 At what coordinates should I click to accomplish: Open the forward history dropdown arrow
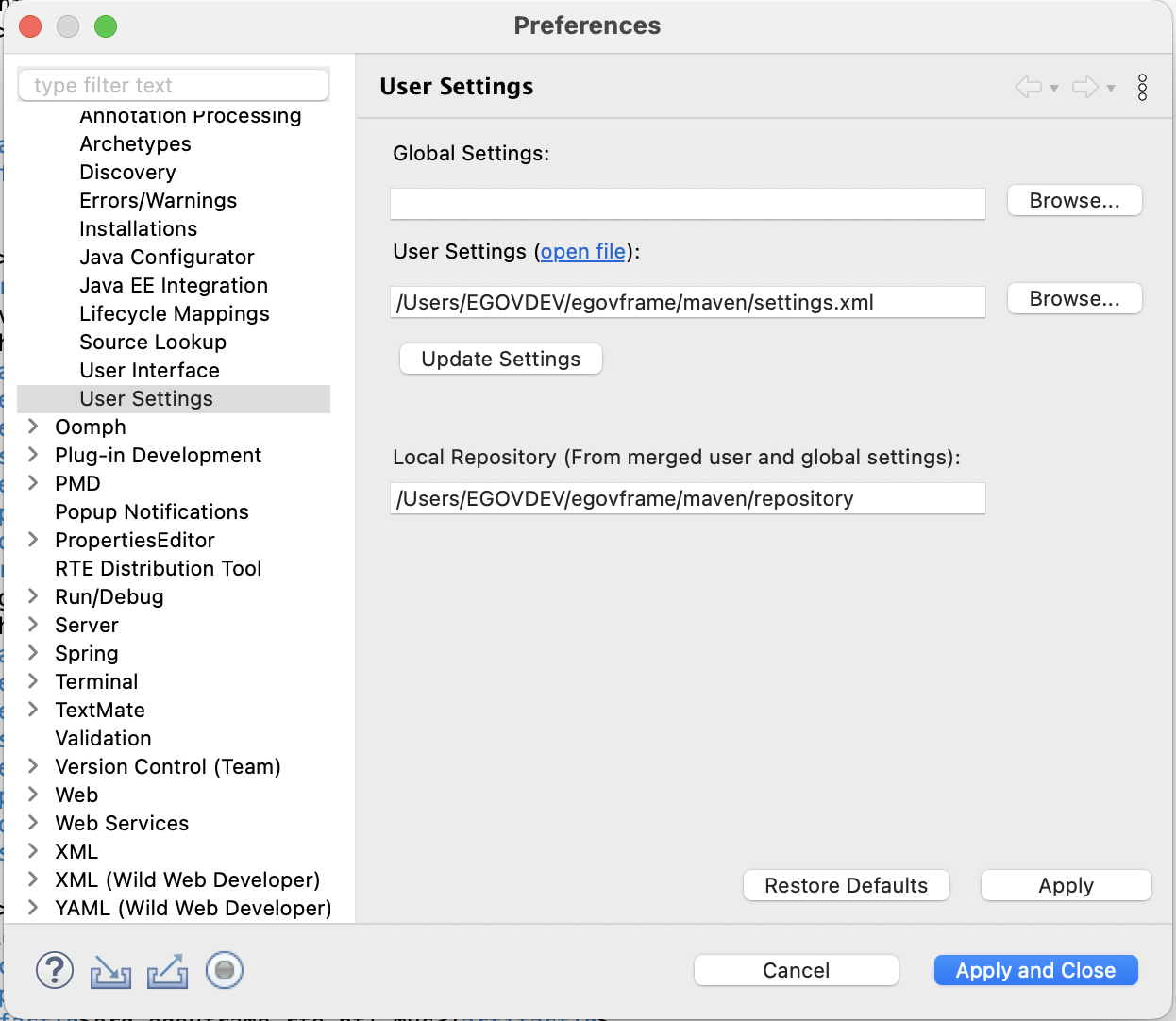(1111, 89)
